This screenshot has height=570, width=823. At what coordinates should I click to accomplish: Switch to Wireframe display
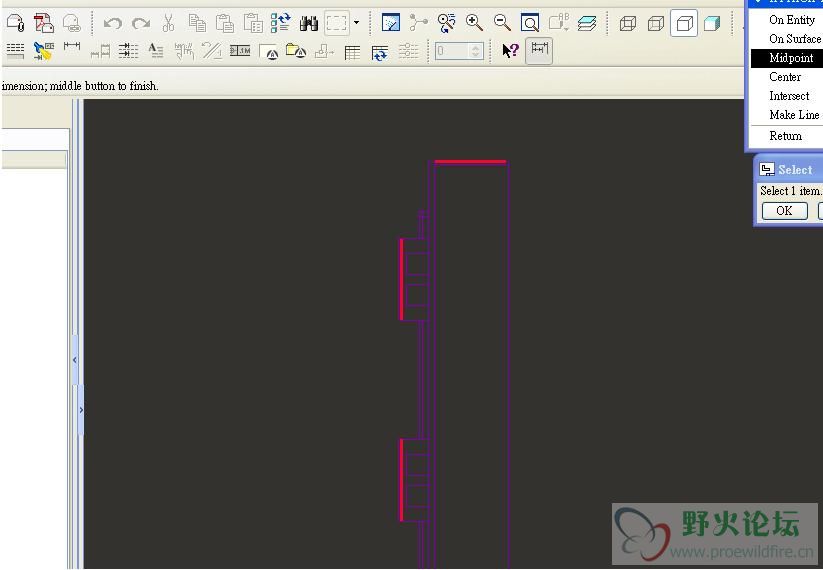628,23
